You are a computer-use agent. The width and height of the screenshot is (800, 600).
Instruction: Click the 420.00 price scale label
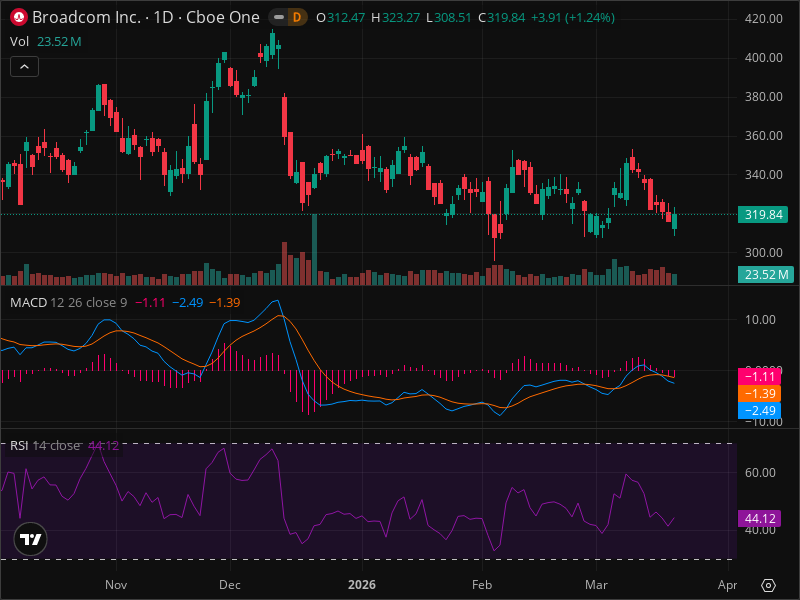click(763, 19)
